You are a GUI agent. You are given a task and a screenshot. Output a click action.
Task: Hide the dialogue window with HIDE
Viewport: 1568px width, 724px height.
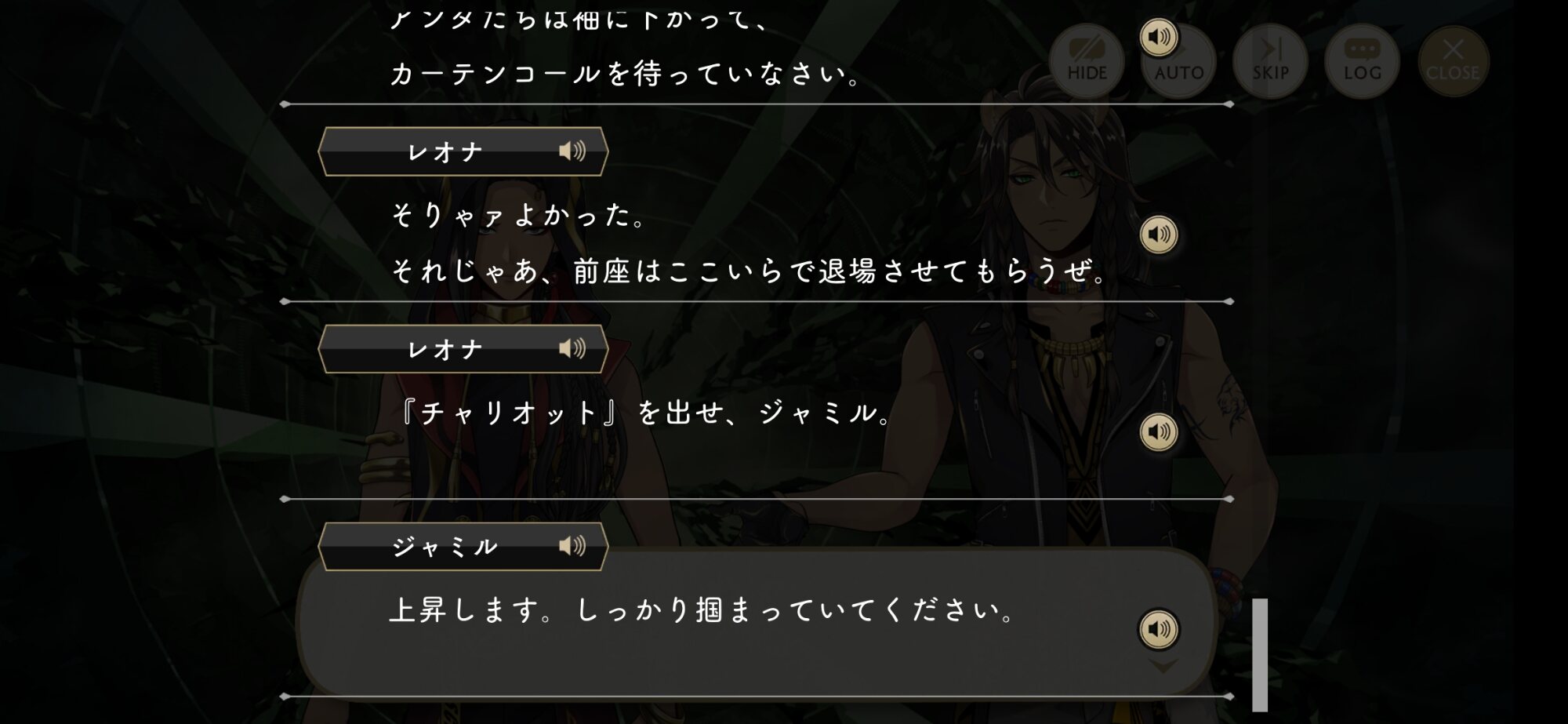pos(1087,61)
